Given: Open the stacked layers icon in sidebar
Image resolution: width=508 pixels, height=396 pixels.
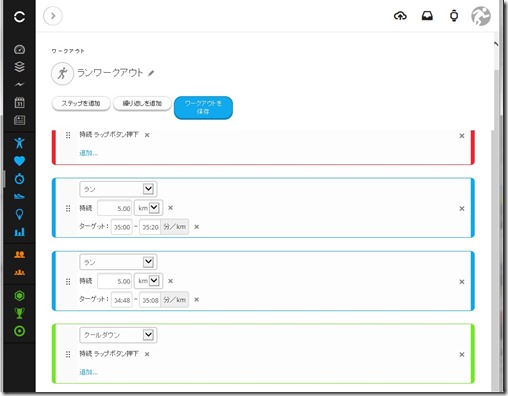Looking at the screenshot, I should [x=19, y=67].
